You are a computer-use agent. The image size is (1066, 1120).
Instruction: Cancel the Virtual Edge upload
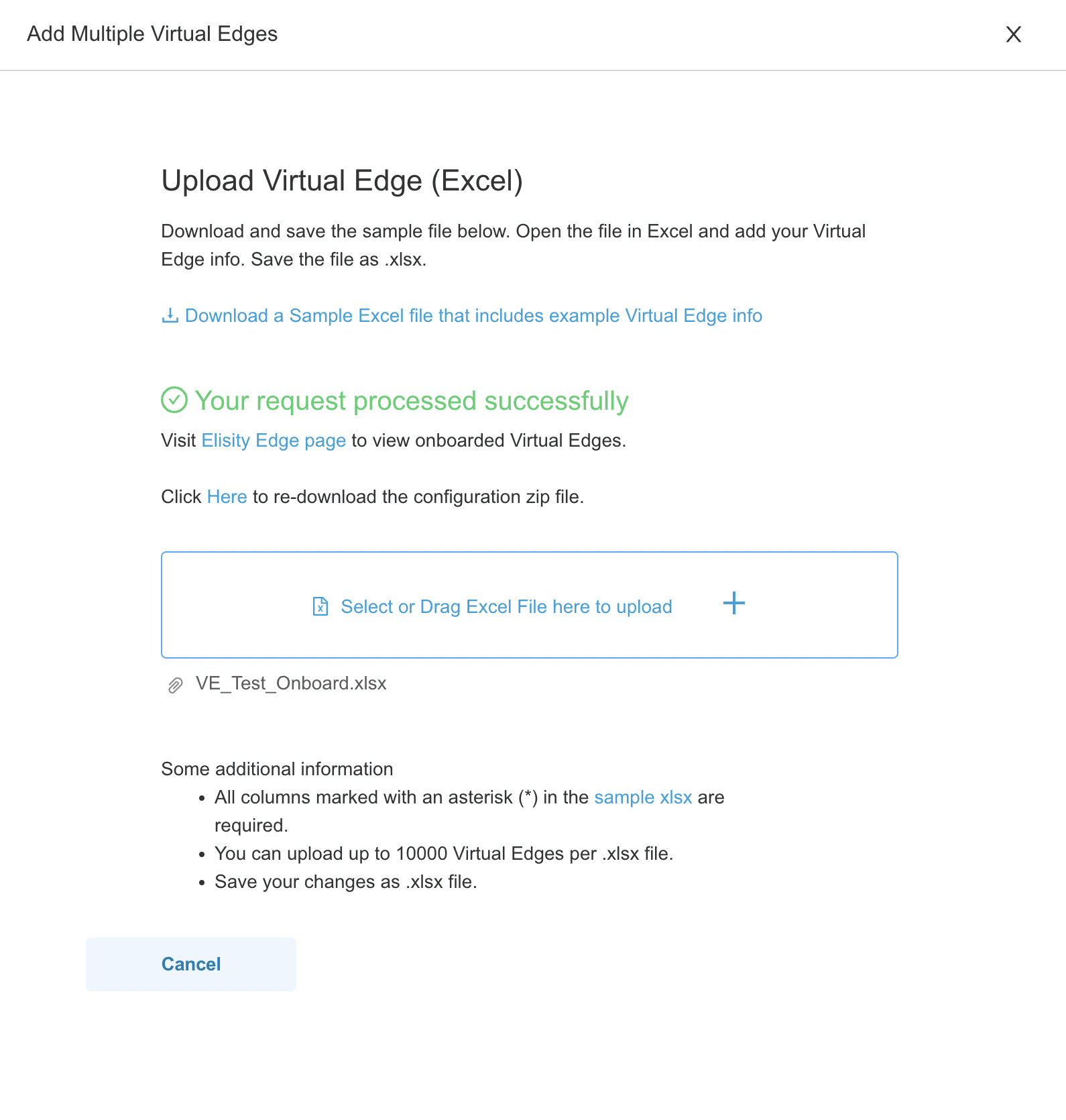click(191, 964)
